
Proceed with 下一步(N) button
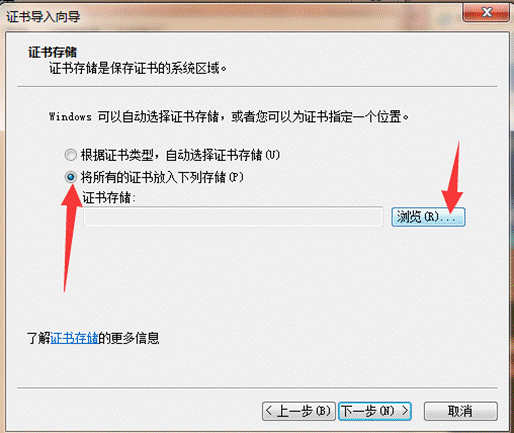click(375, 411)
